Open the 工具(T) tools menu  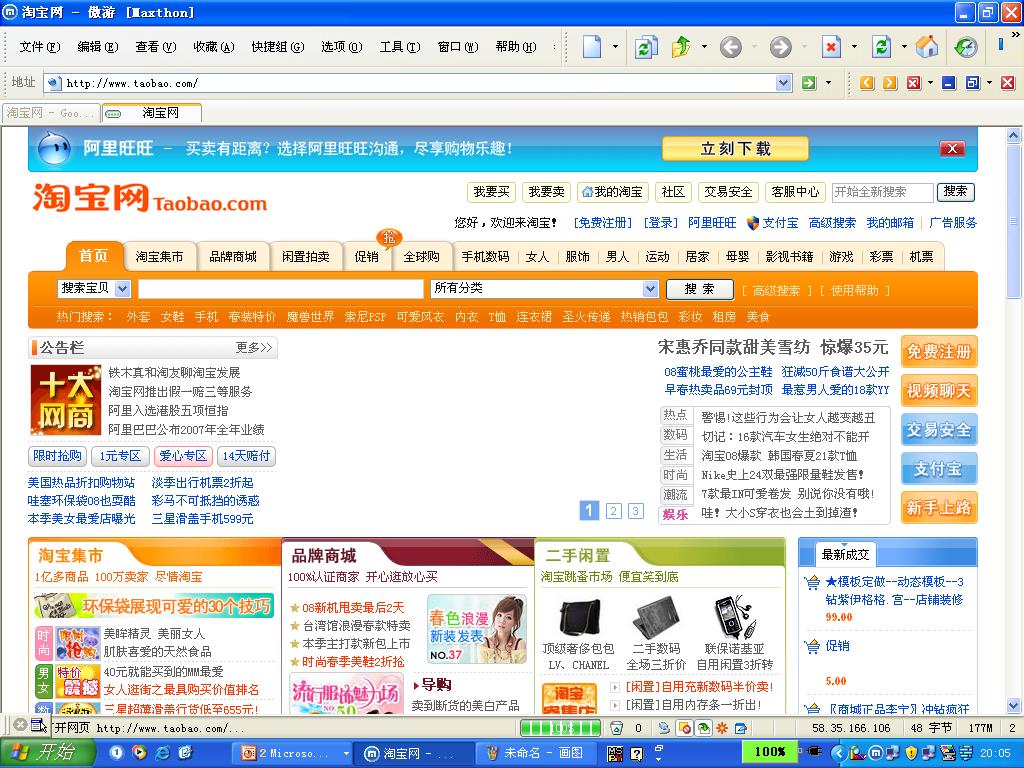tap(400, 47)
